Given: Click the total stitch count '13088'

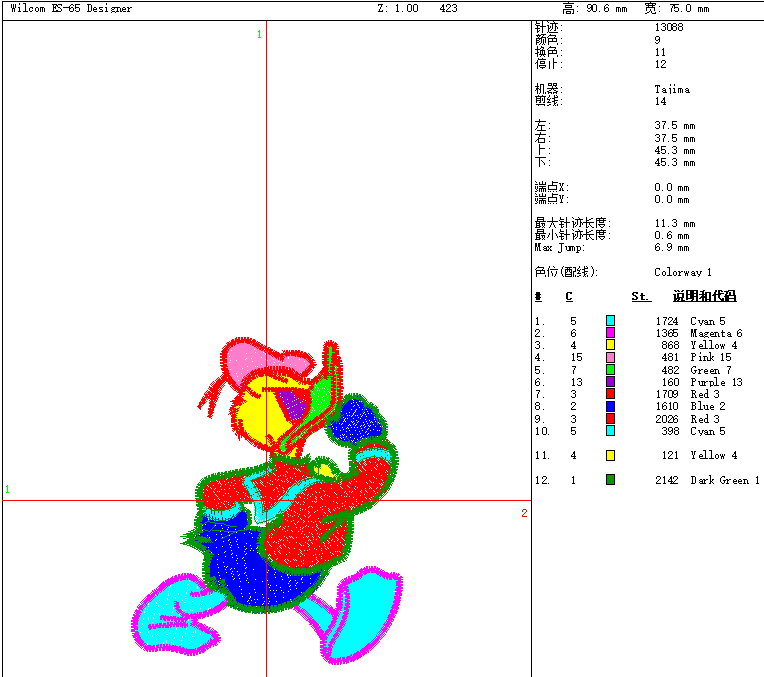Looking at the screenshot, I should coord(668,27).
